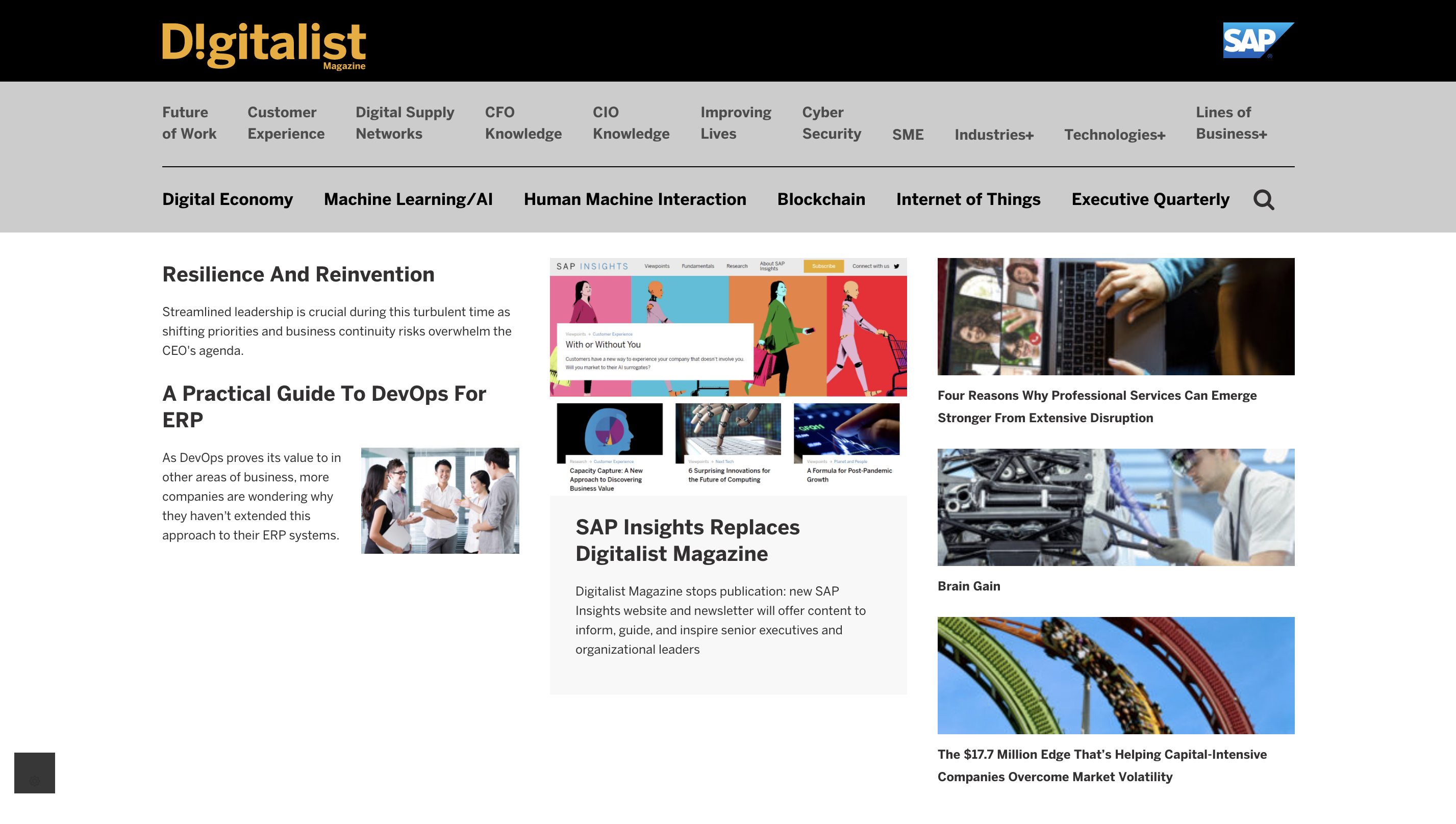Screen dimensions: 1456x824
Task: Go to Blockchain section
Action: pos(821,199)
